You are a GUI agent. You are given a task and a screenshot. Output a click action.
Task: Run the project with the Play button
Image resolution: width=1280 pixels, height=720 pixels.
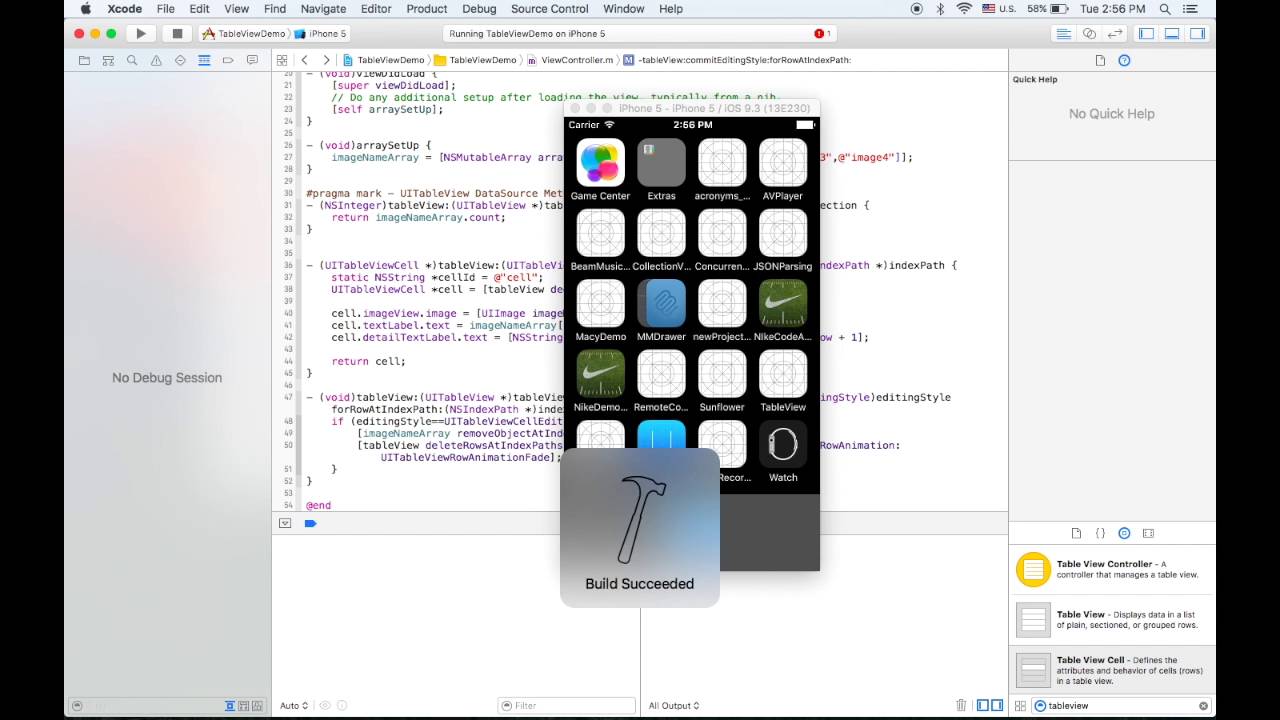point(141,33)
